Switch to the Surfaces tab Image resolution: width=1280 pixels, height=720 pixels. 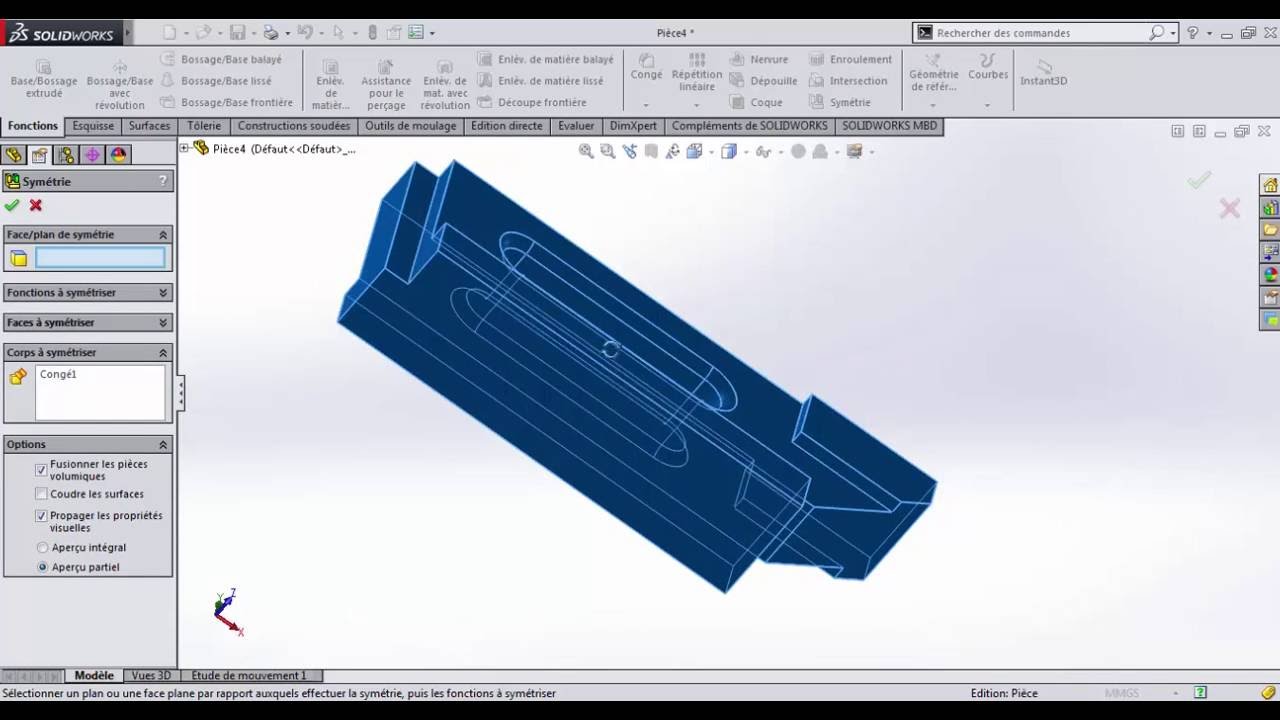click(149, 126)
